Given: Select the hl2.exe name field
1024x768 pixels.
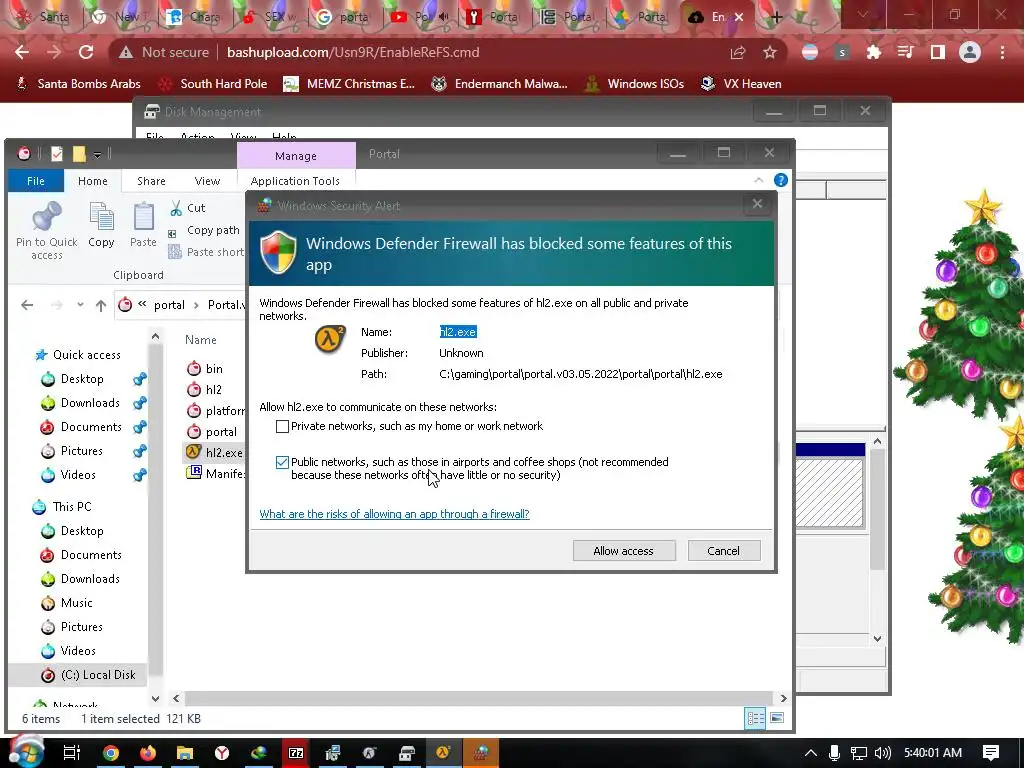Looking at the screenshot, I should [458, 332].
